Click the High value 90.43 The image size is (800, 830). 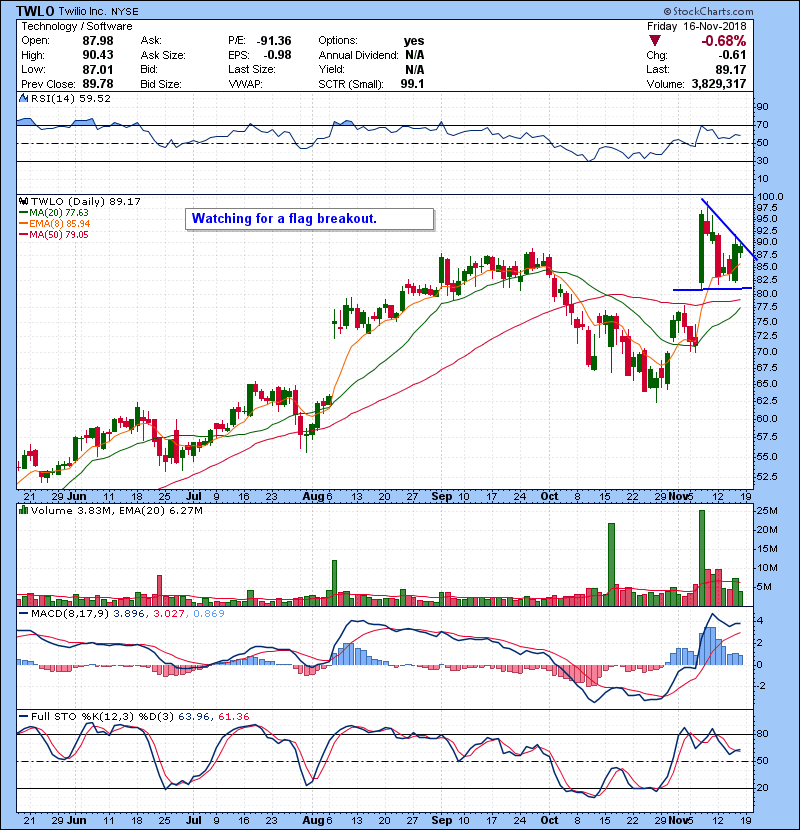click(x=98, y=55)
